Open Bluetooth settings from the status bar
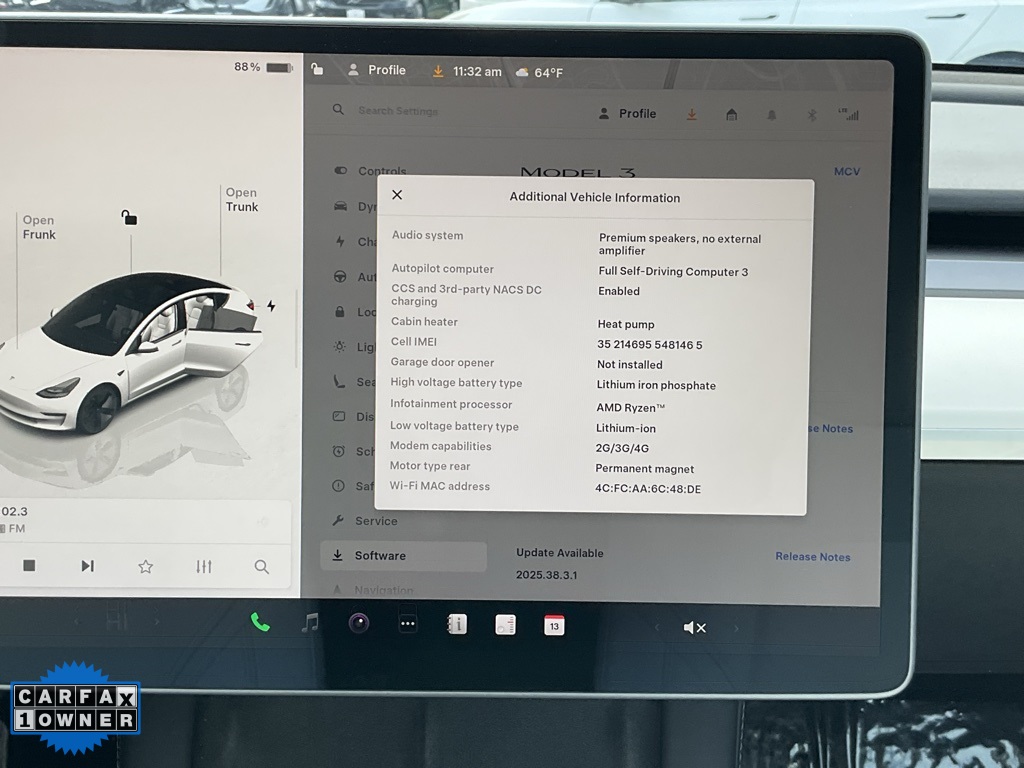 coord(812,115)
